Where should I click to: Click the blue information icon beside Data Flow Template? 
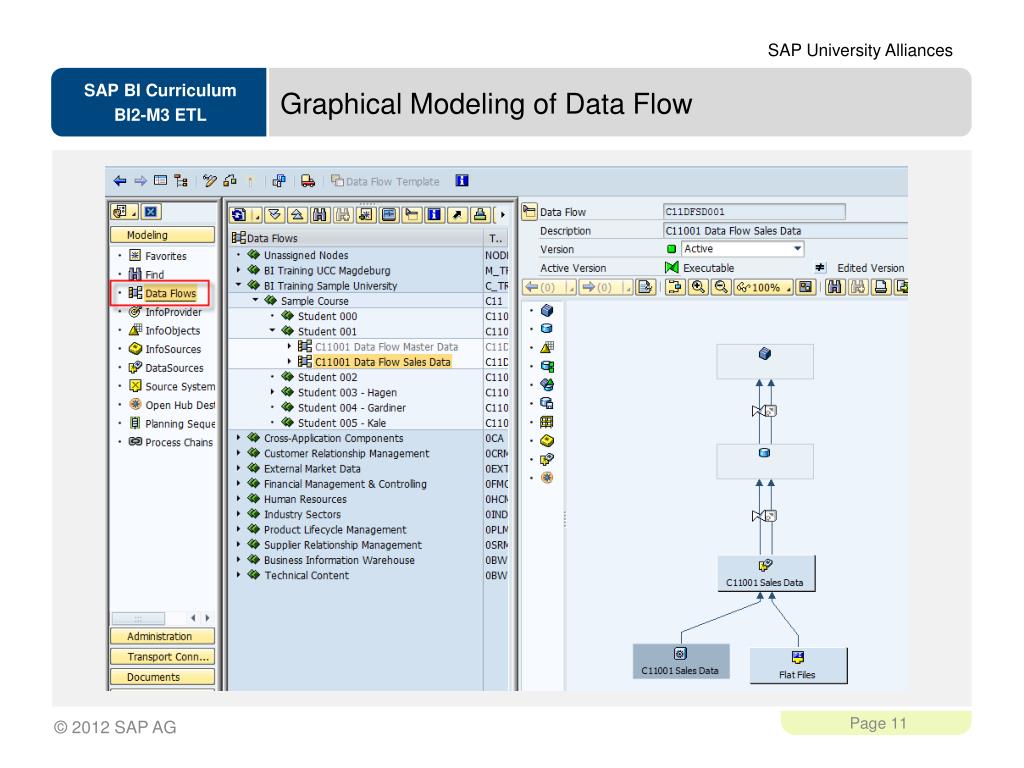pos(462,181)
